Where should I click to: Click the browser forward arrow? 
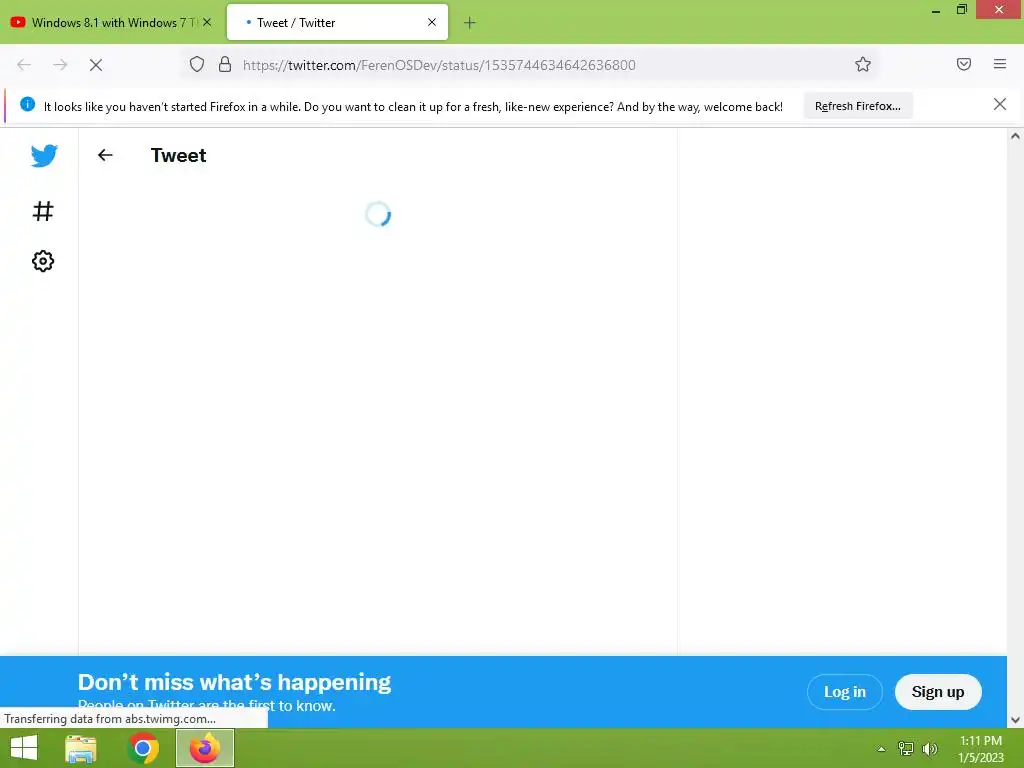(60, 65)
